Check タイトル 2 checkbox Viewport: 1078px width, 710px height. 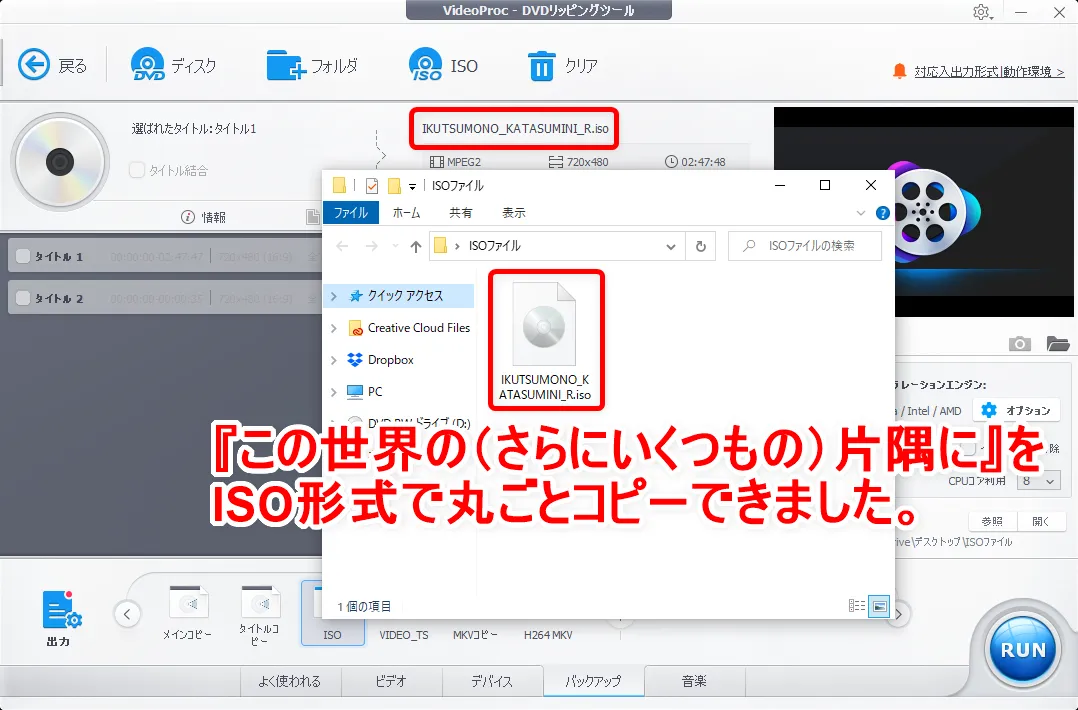pos(23,298)
